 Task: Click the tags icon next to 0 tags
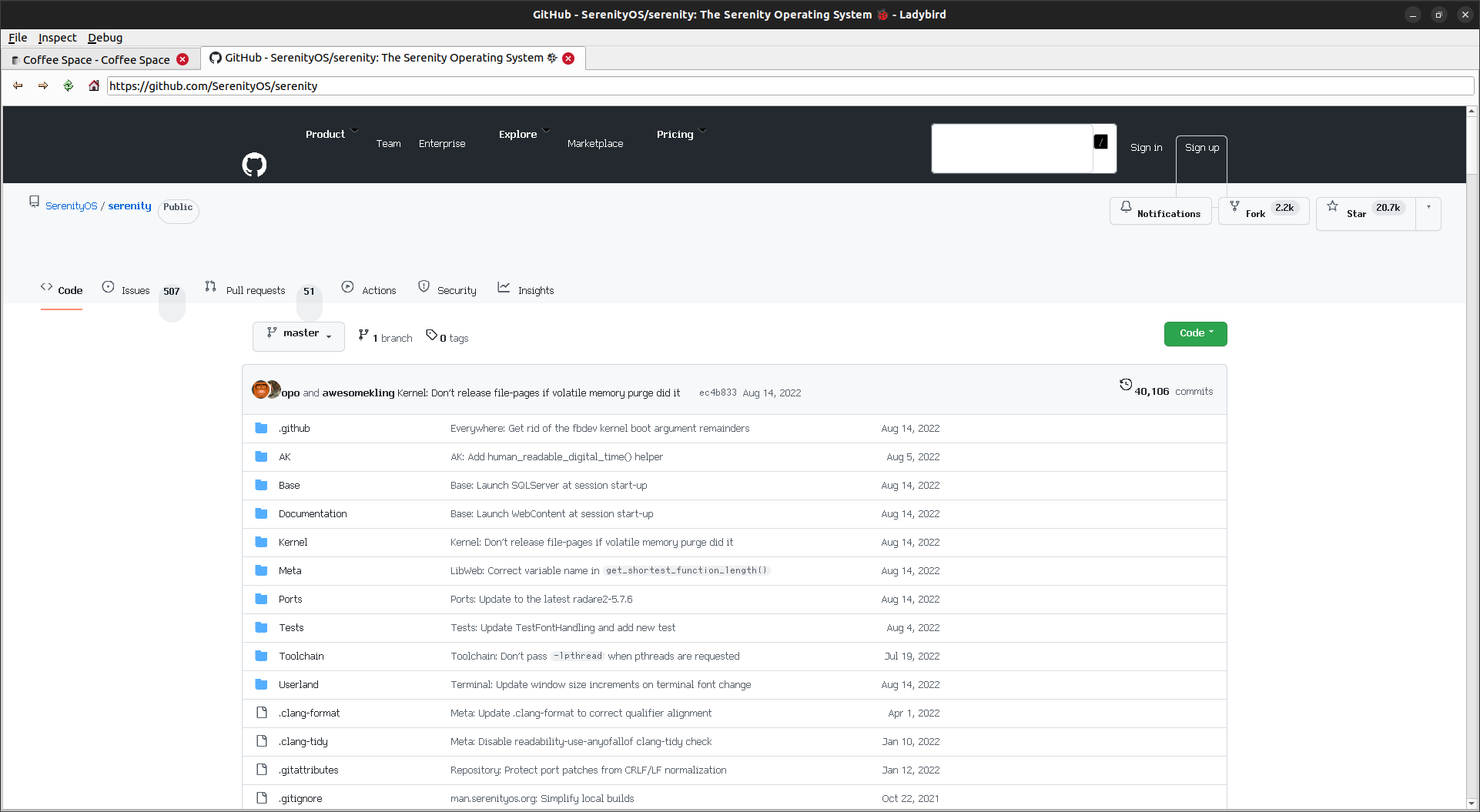[x=432, y=335]
